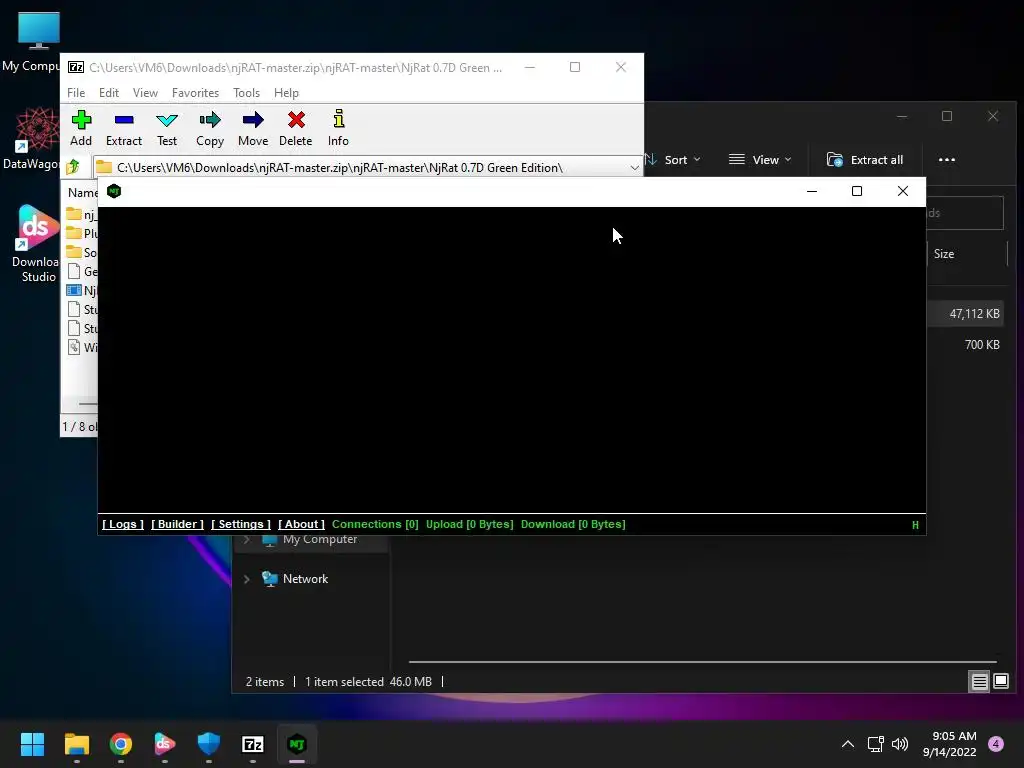Image resolution: width=1024 pixels, height=768 pixels.
Task: Click the njRAT window title icon
Action: pyautogui.click(x=114, y=191)
